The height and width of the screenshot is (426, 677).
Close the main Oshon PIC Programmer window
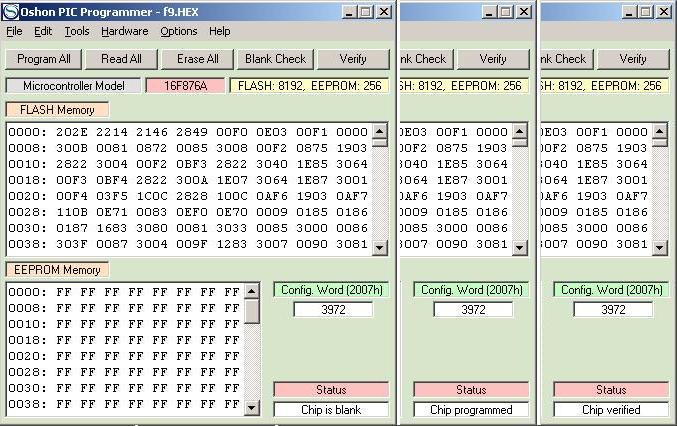(x=384, y=12)
